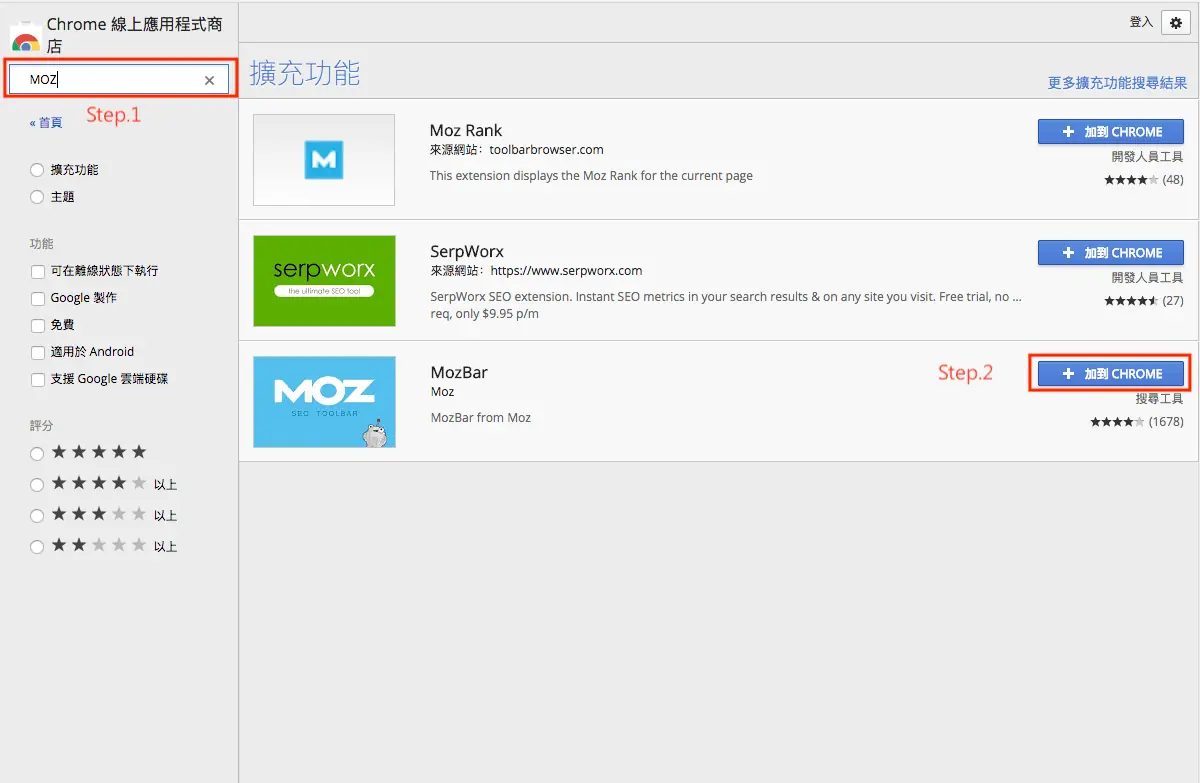Add SerpWorx to Chrome
Viewport: 1200px width, 783px height.
(x=1111, y=253)
